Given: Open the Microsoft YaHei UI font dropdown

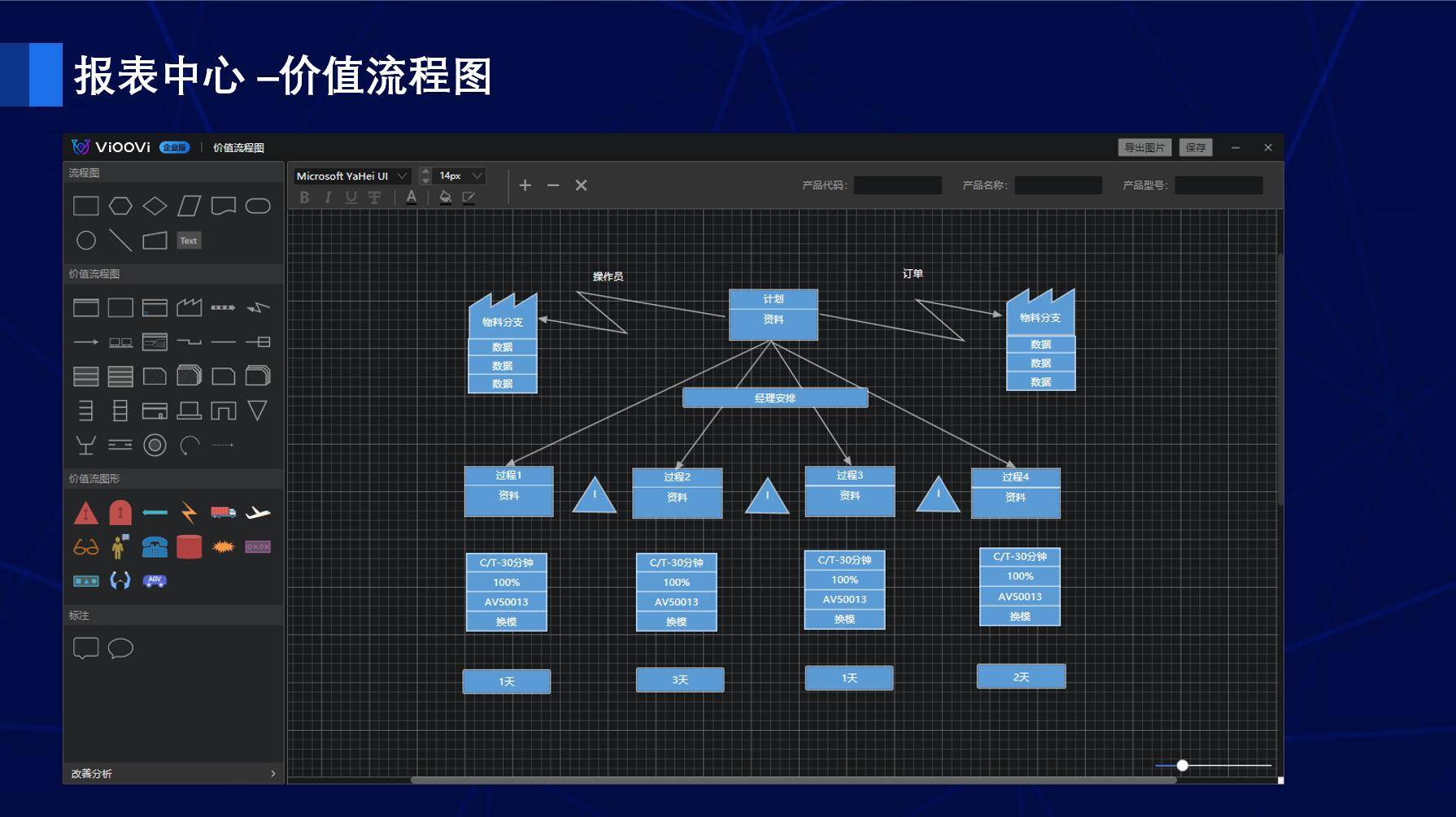Looking at the screenshot, I should (351, 176).
